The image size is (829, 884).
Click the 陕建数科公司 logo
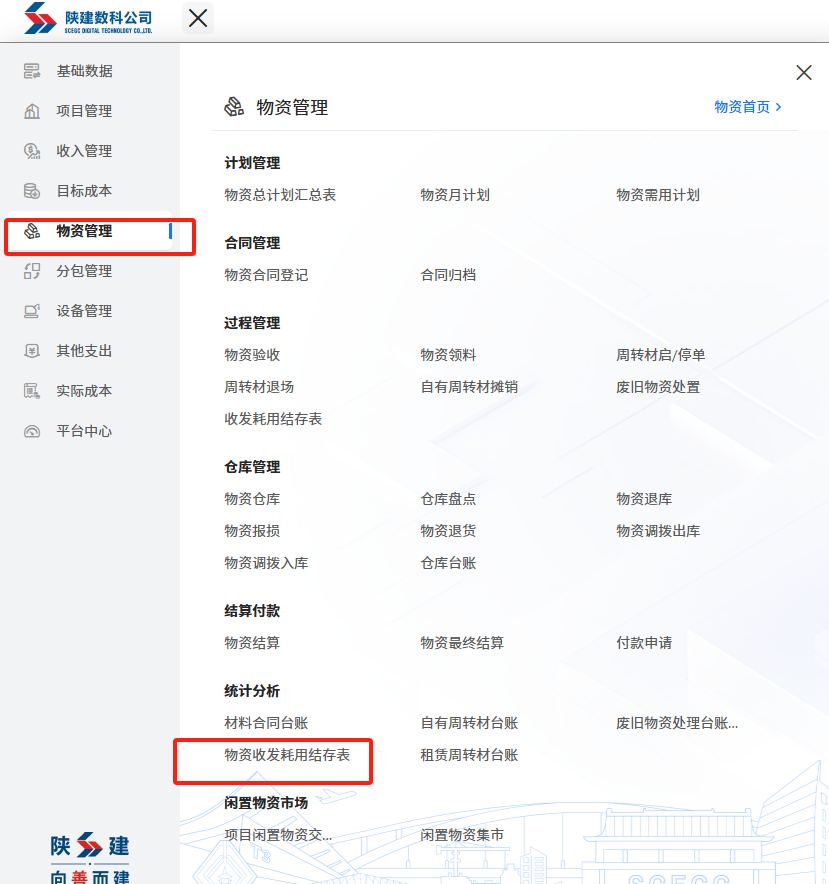(x=88, y=18)
